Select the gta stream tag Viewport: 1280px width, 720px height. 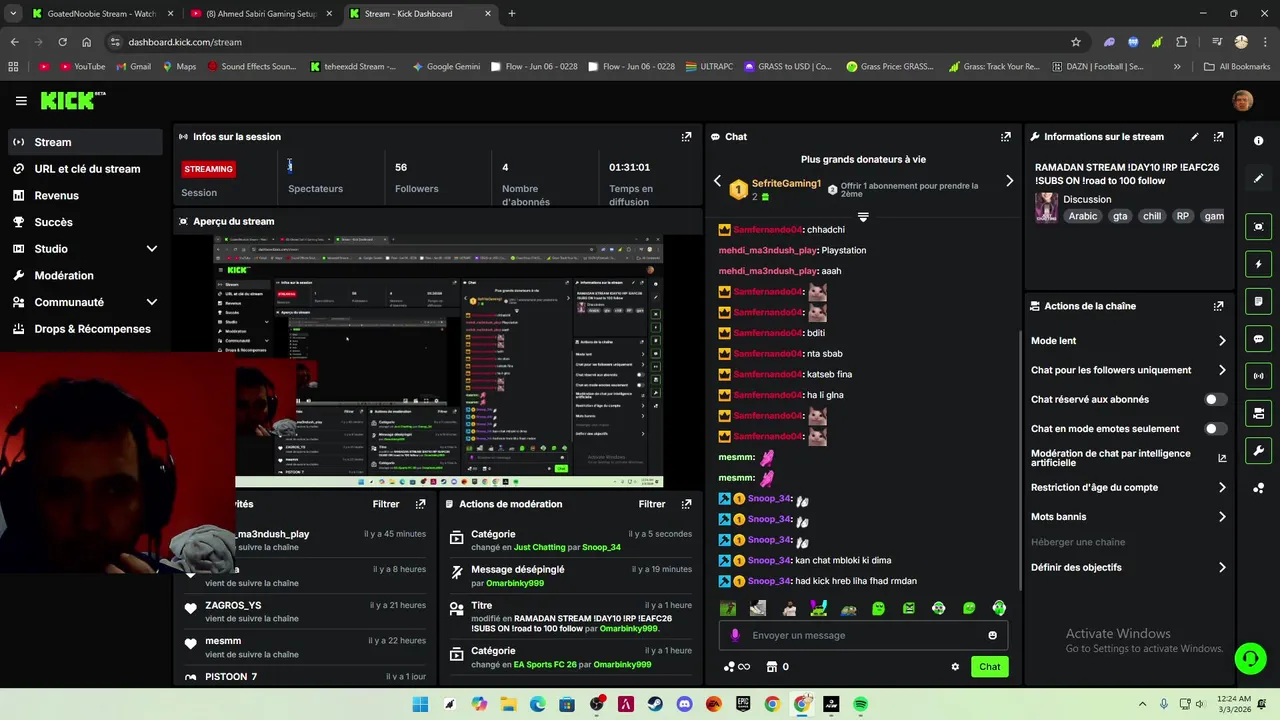point(1120,216)
